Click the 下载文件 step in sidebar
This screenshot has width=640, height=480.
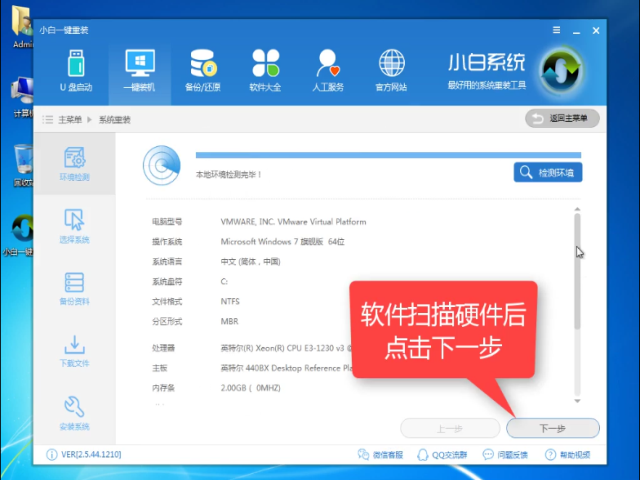[74, 351]
